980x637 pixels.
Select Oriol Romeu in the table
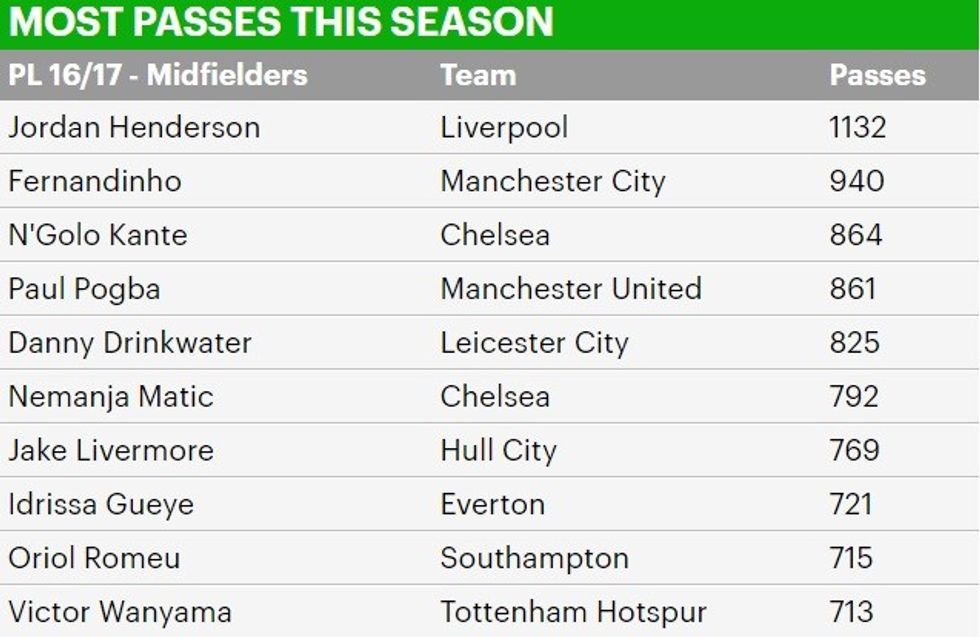tap(94, 558)
